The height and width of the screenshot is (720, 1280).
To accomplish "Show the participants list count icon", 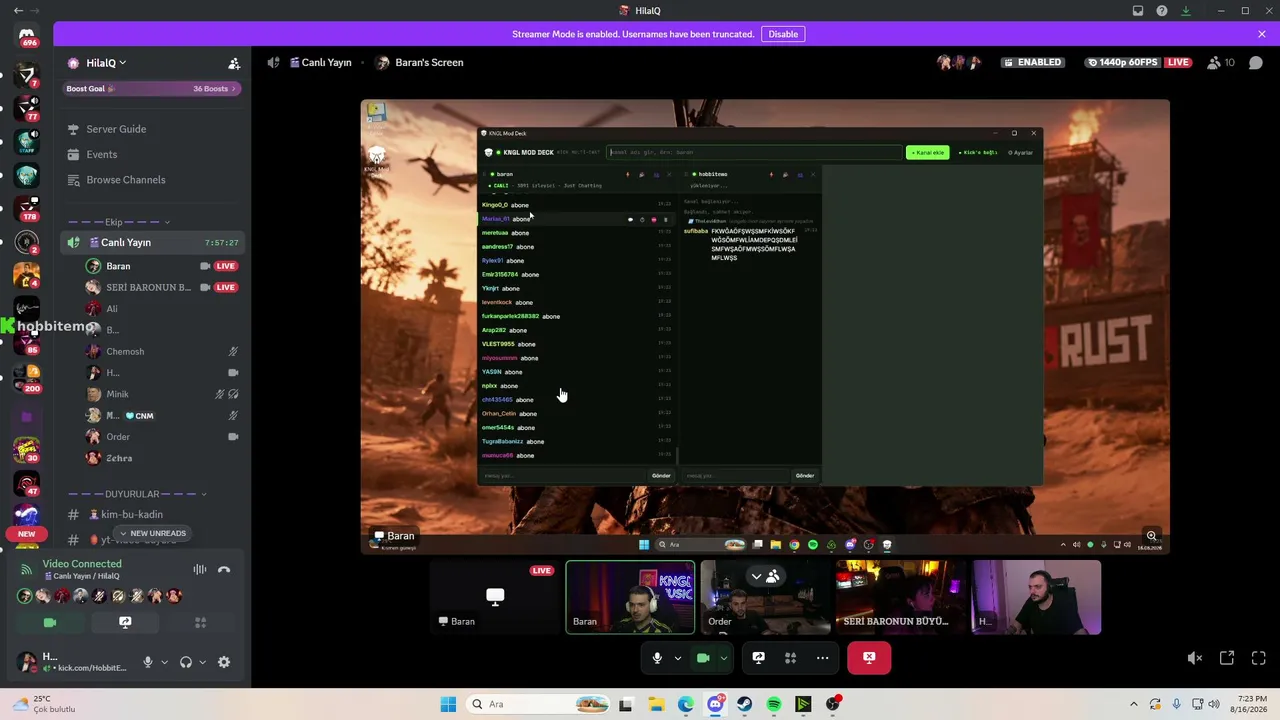I will click(1221, 62).
